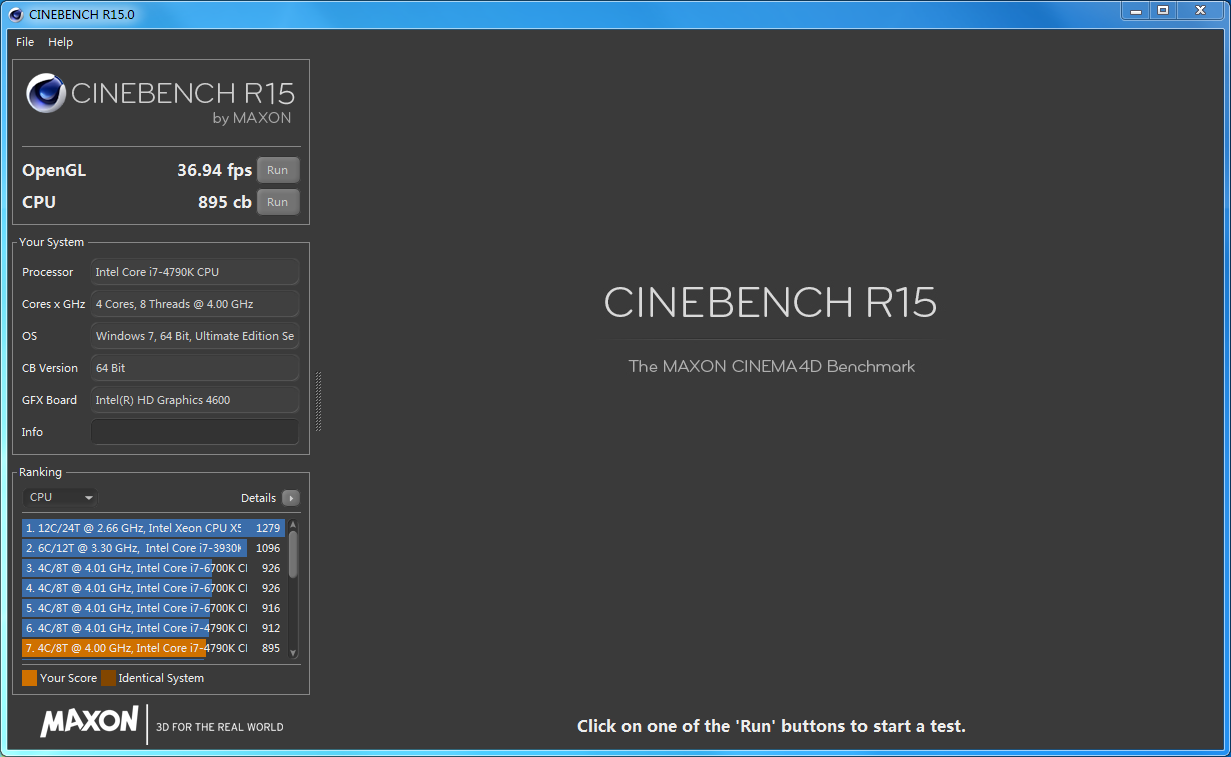Run the OpenGL benchmark test
This screenshot has height=757, width=1231.
coord(278,170)
